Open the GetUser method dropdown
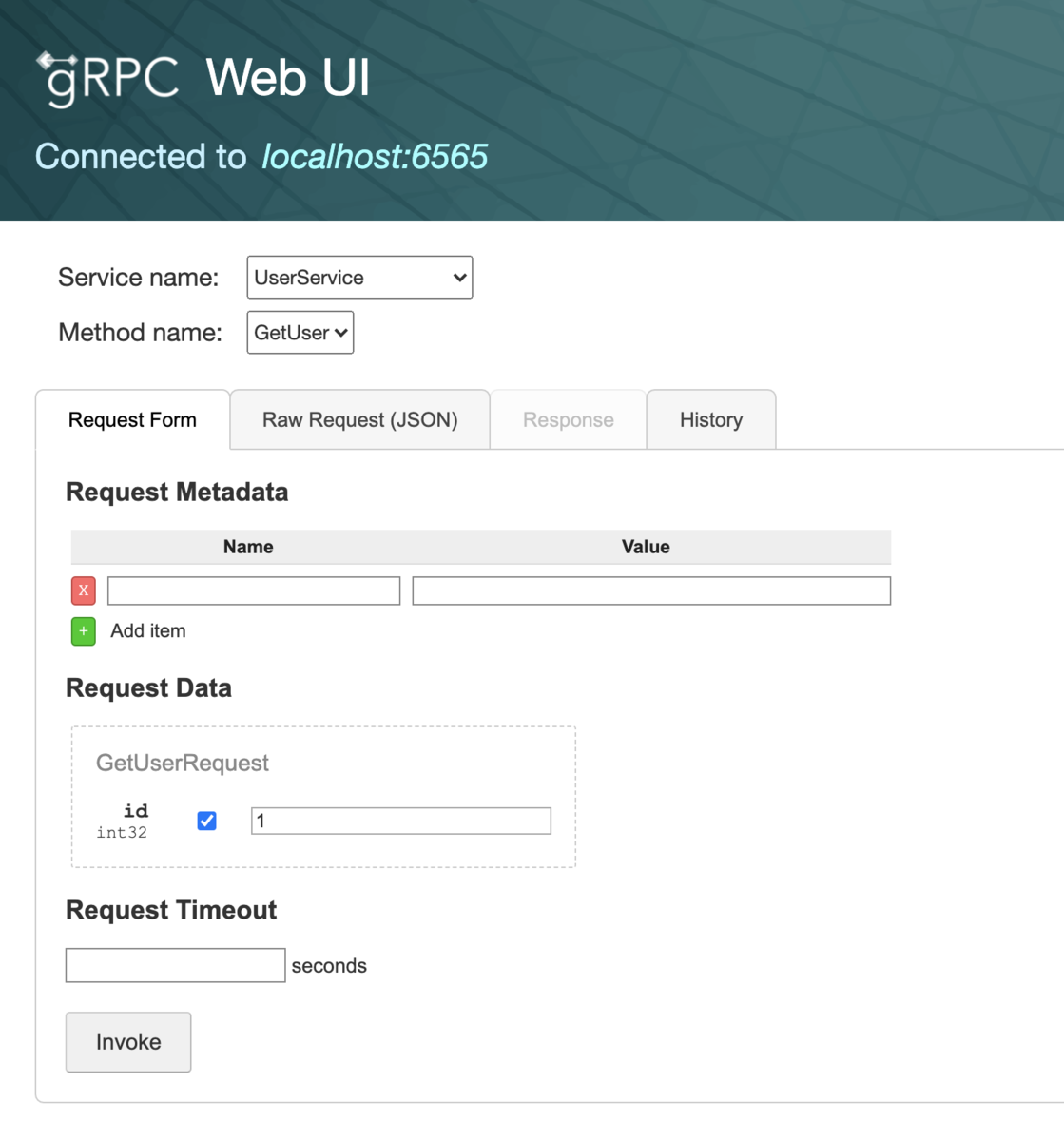The width and height of the screenshot is (1064, 1141). [300, 333]
